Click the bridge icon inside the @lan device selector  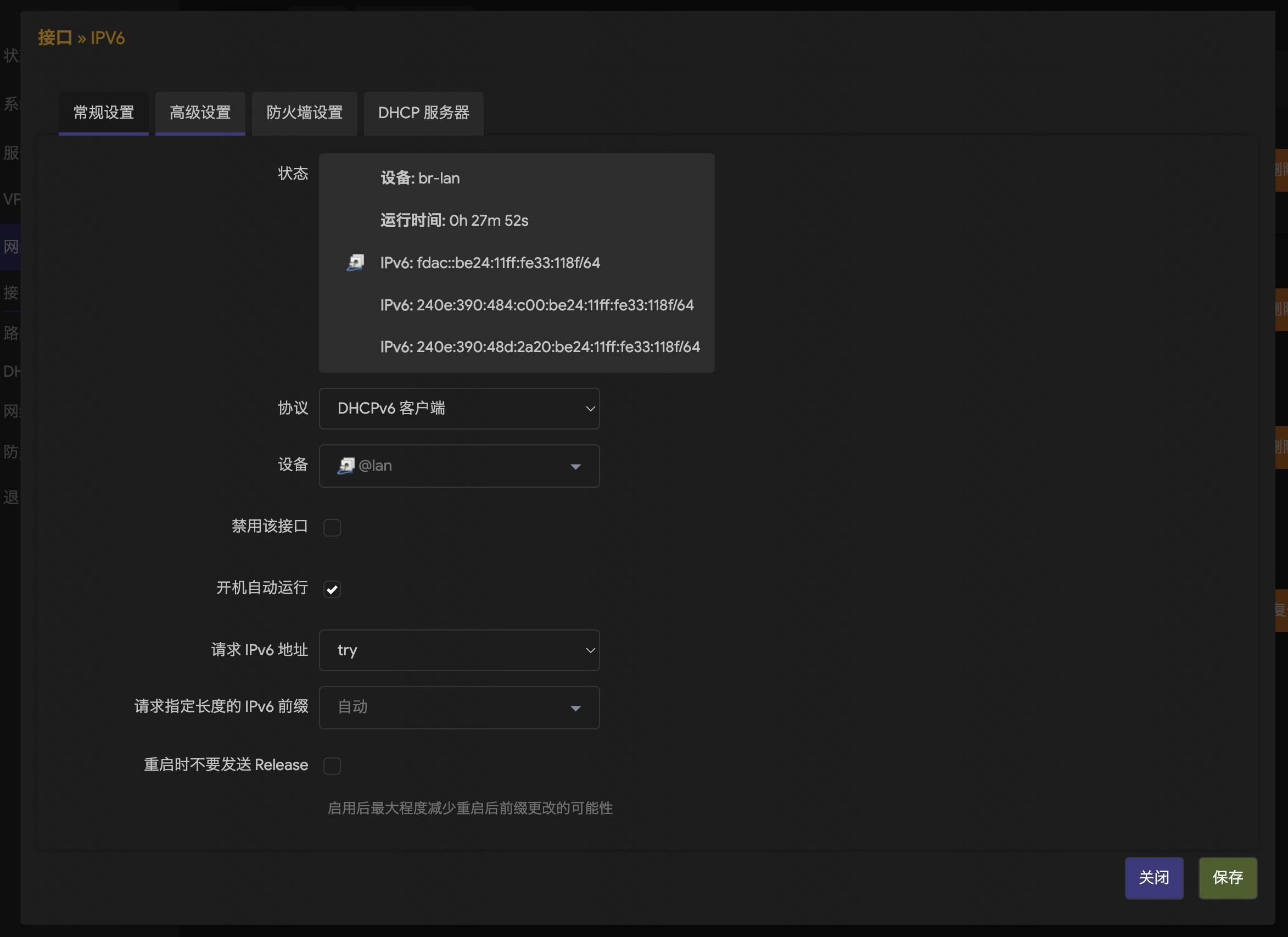[x=345, y=466]
